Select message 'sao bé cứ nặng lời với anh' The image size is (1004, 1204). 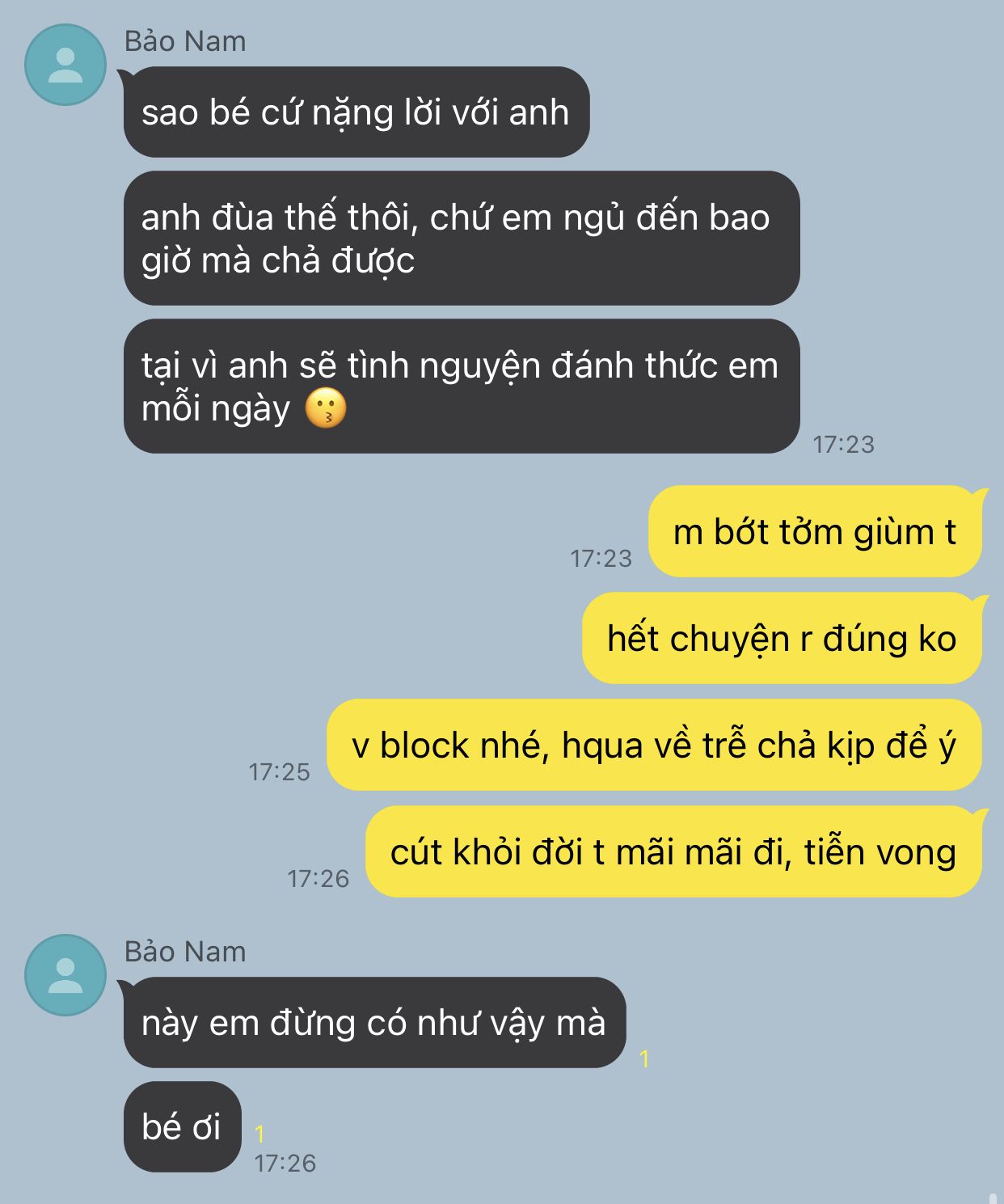click(356, 112)
